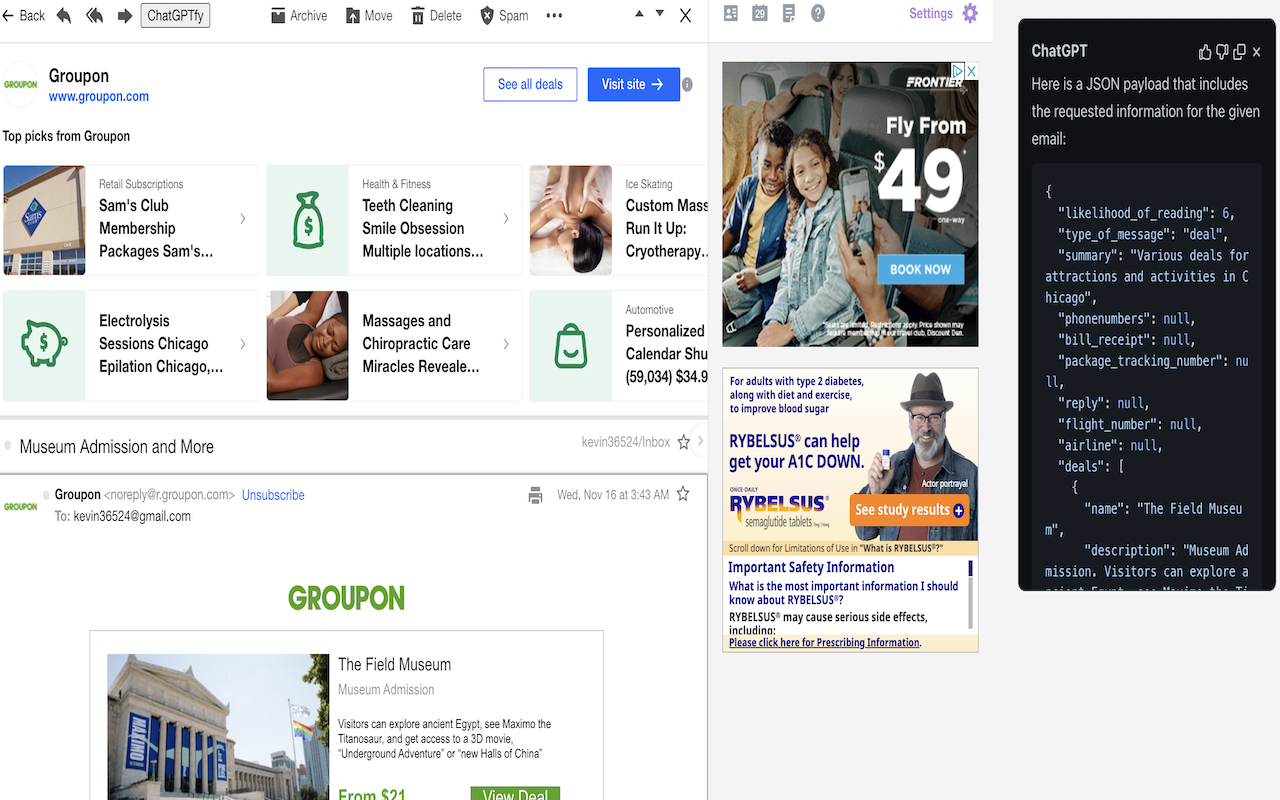Click the Rybelsus safety information scrollbar
1280x800 pixels.
pyautogui.click(x=970, y=594)
